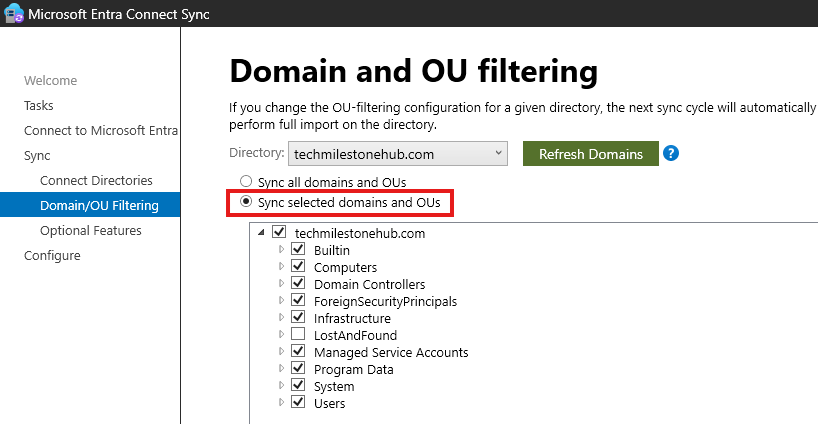Select the Managed Service Accounts label
Viewport: 818px width, 424px height.
click(x=391, y=352)
